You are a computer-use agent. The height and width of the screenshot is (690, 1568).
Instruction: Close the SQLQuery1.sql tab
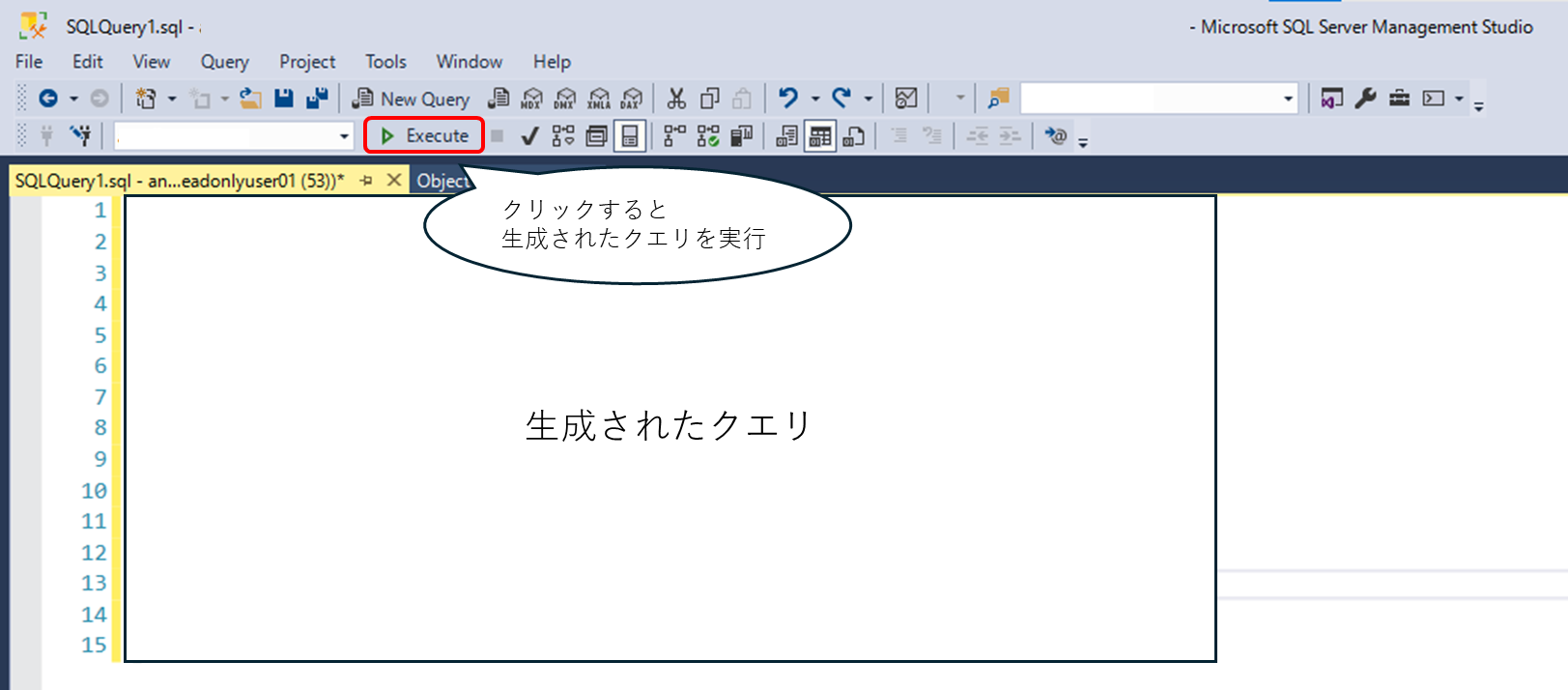[393, 181]
